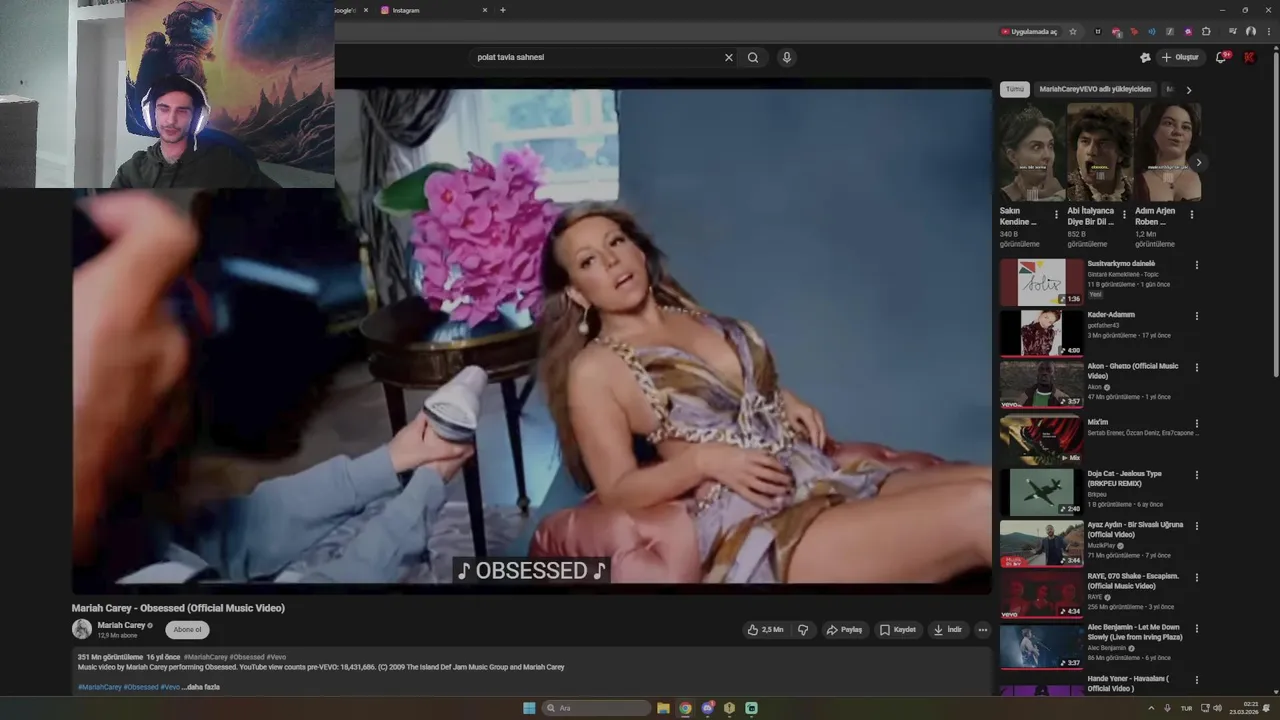Click the YouTube search magnifier button
1280x720 pixels.
[753, 57]
